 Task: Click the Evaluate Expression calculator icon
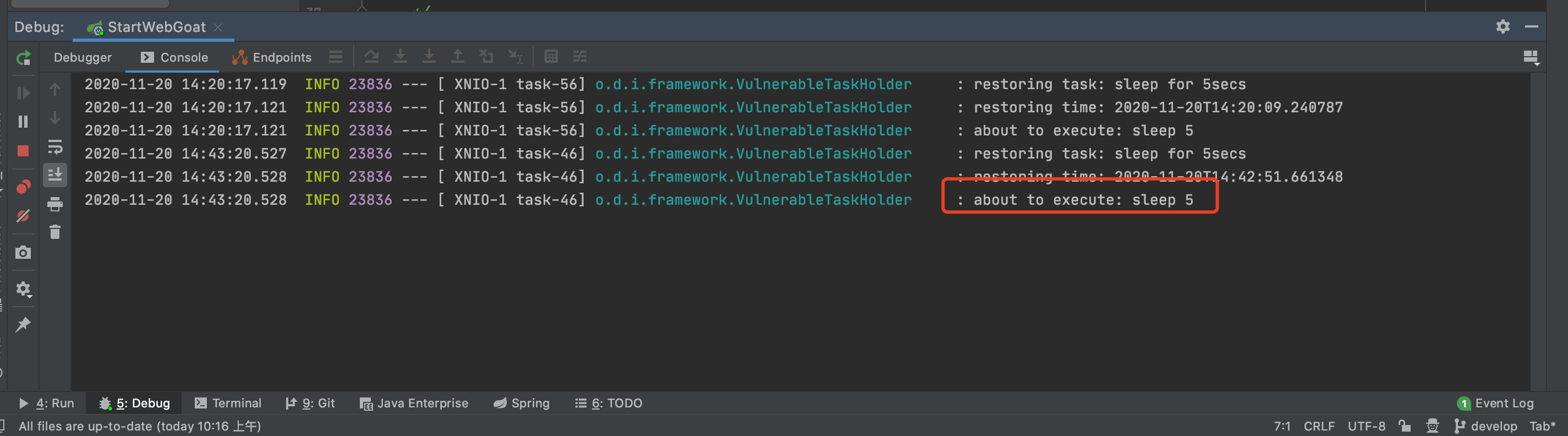551,57
